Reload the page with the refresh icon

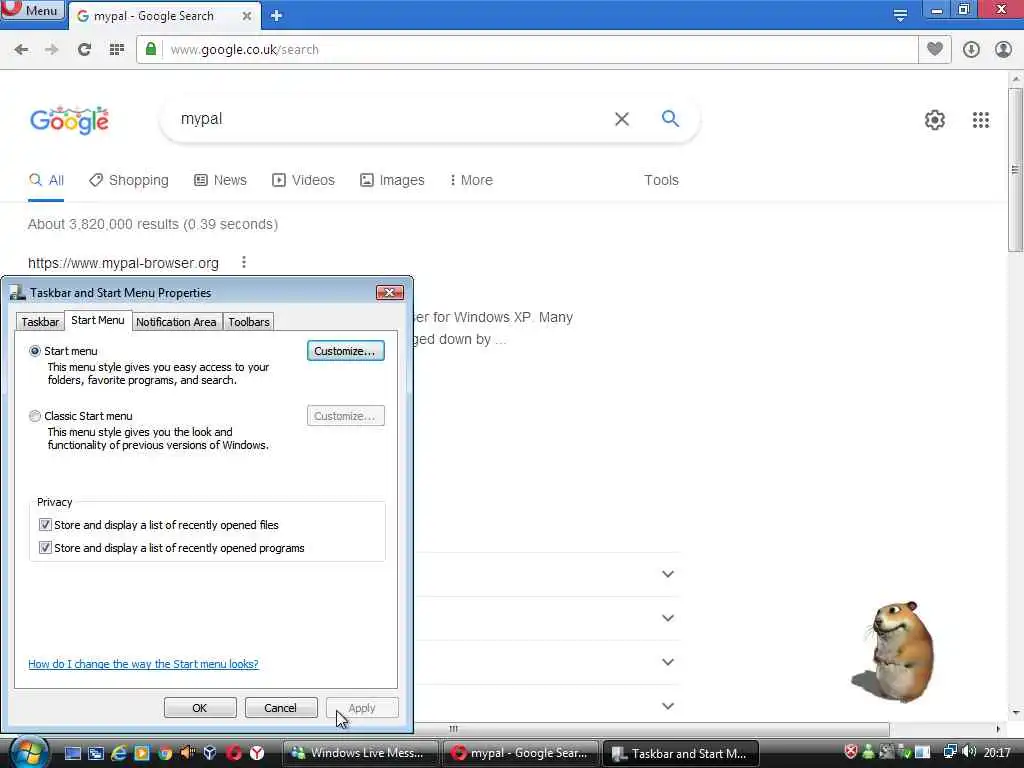(x=84, y=50)
